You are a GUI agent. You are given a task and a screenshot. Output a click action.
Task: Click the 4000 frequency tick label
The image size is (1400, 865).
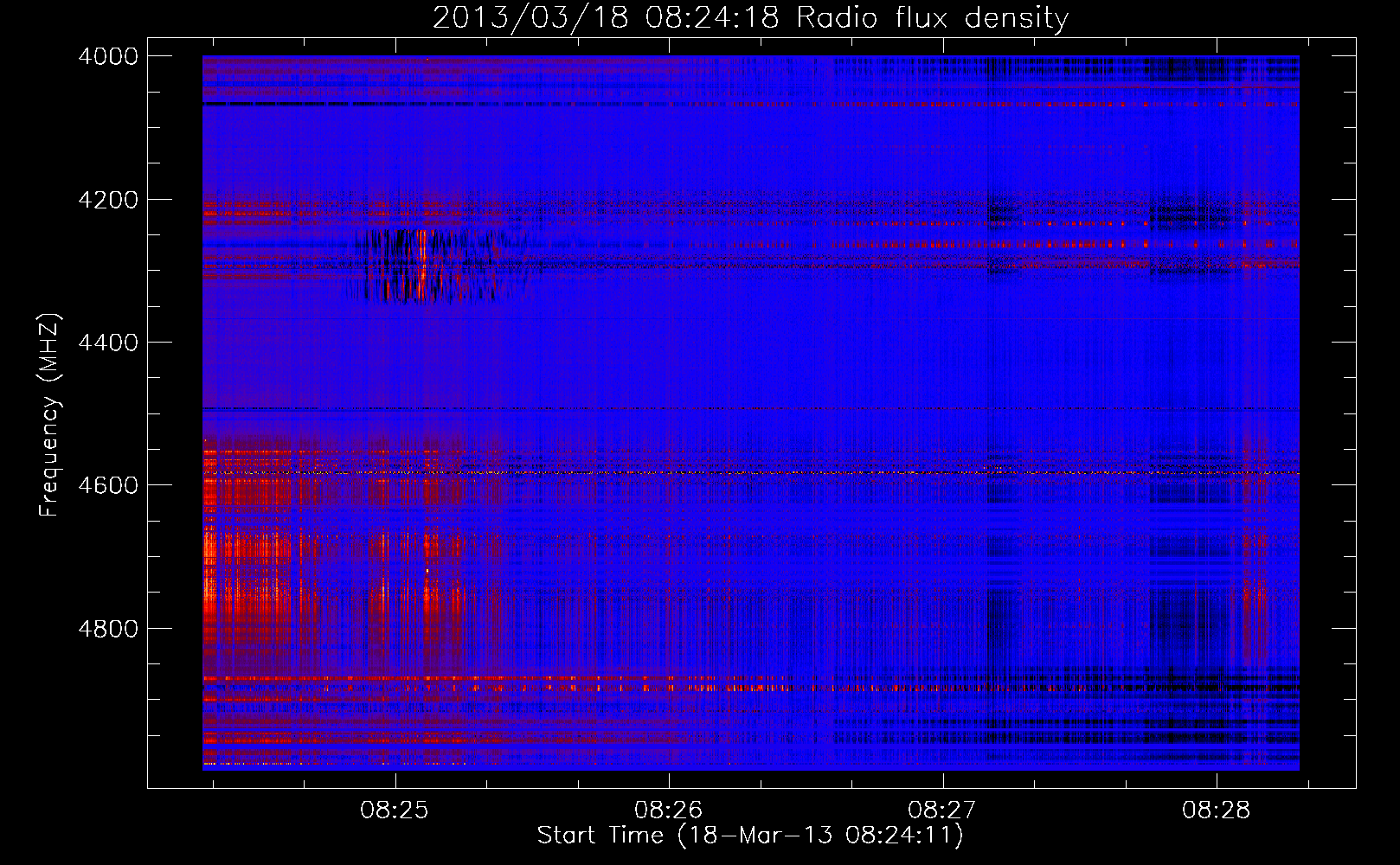[108, 56]
